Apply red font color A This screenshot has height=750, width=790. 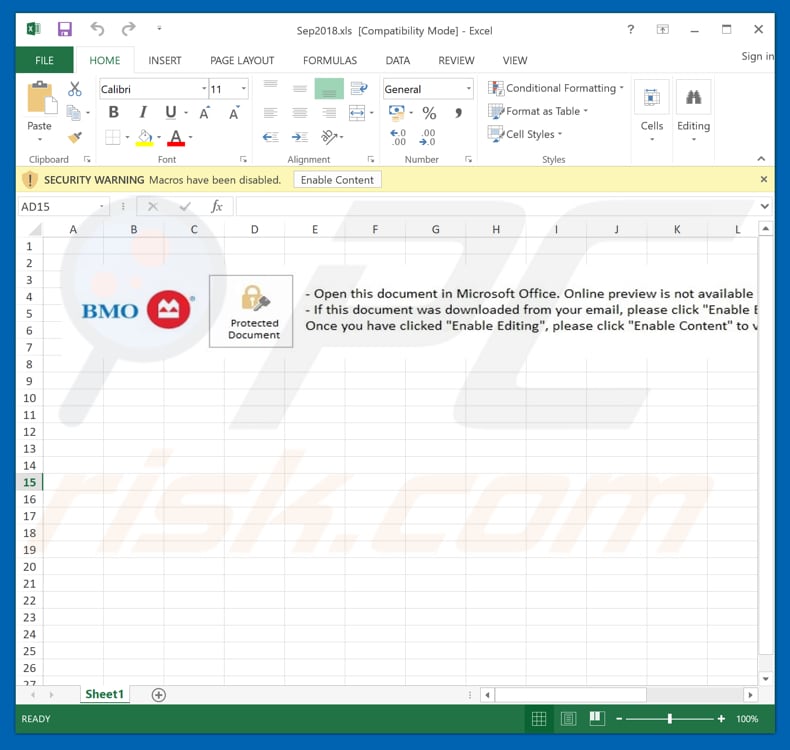(x=176, y=138)
